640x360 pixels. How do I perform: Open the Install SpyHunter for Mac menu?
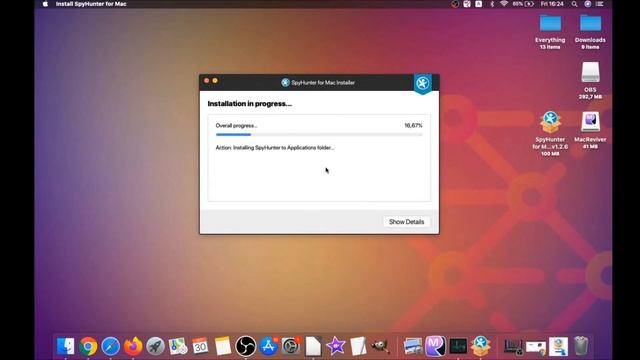91,4
